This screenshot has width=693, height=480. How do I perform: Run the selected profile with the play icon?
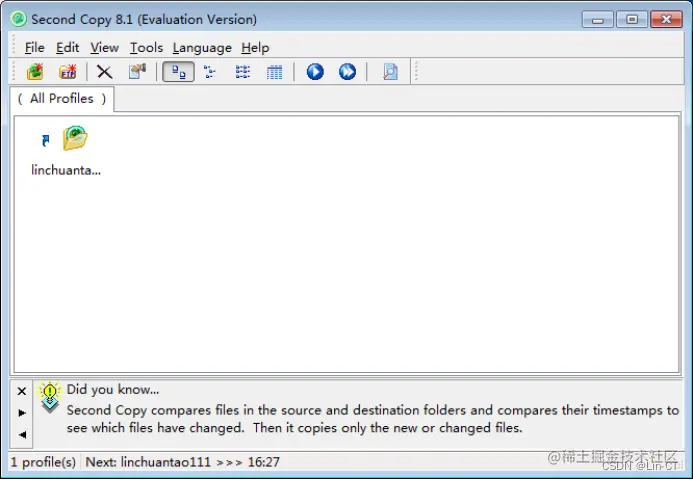pos(315,72)
